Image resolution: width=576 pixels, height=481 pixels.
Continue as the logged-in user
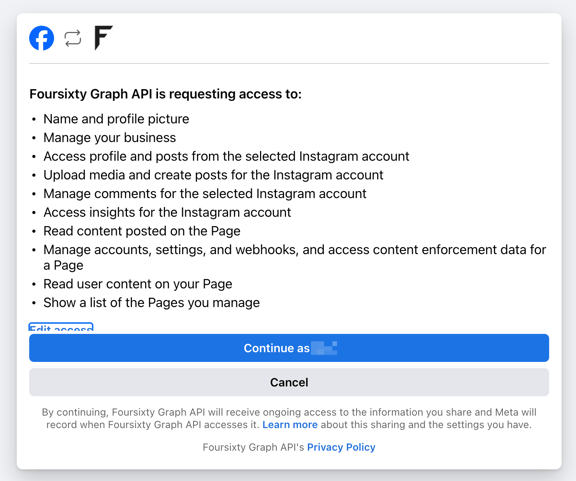[x=289, y=348]
